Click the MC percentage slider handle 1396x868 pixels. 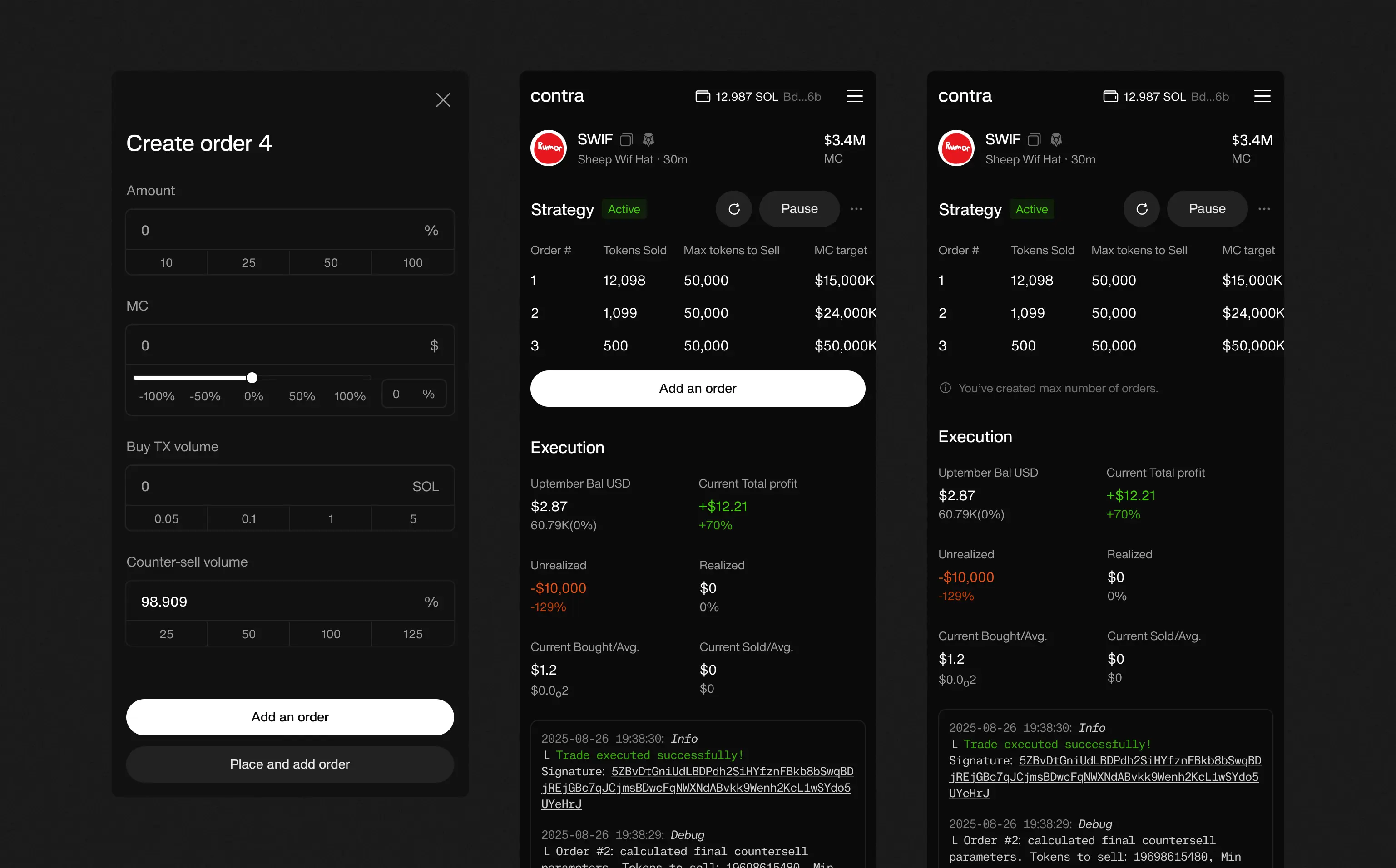pyautogui.click(x=252, y=378)
